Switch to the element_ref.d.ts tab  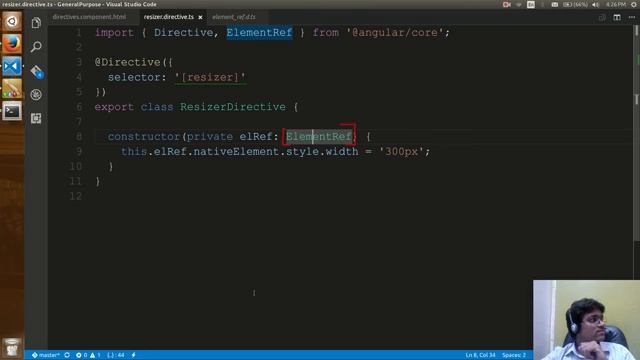coord(234,17)
